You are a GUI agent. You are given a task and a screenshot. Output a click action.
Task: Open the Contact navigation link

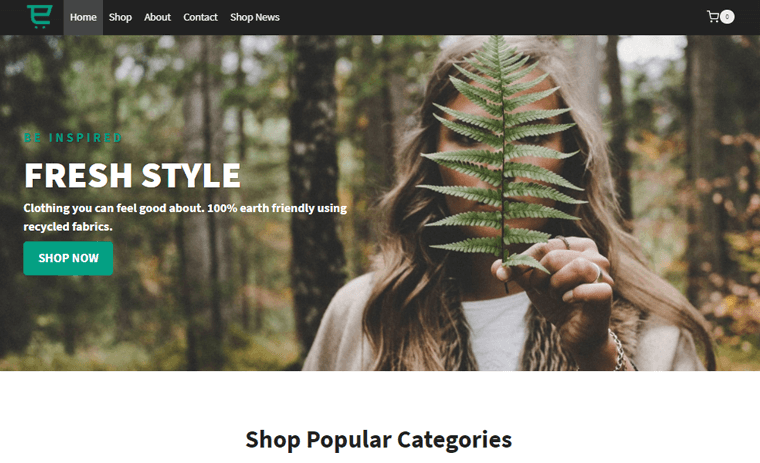tap(200, 17)
